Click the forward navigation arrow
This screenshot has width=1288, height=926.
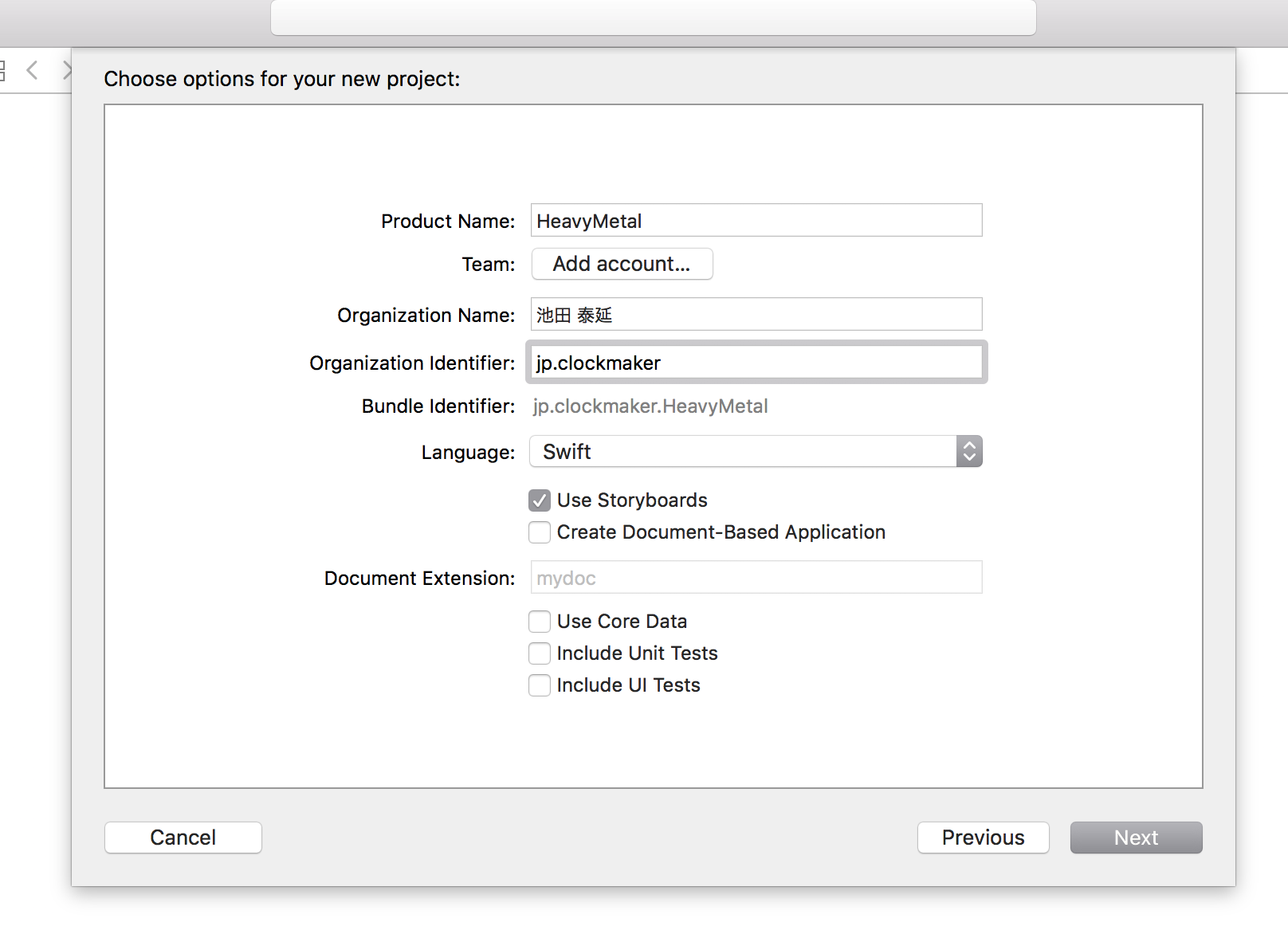pyautogui.click(x=68, y=70)
